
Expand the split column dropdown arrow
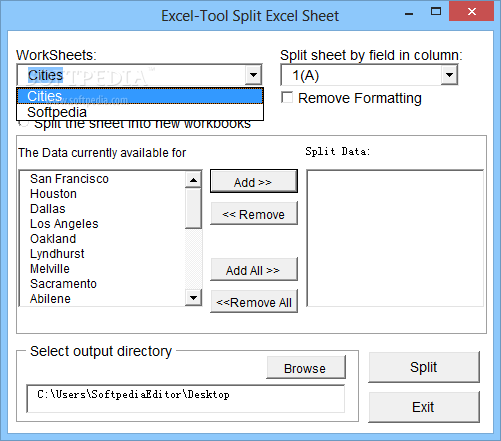coord(449,75)
